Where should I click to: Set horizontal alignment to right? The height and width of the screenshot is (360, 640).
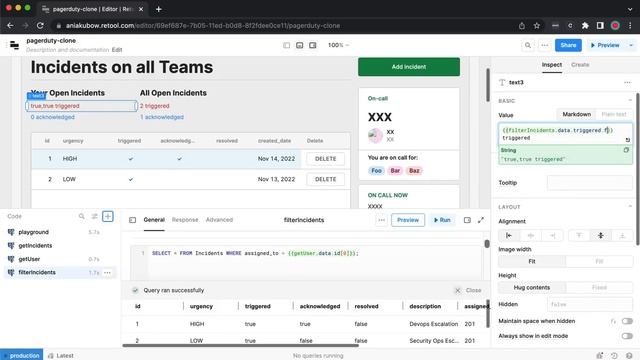click(552, 236)
